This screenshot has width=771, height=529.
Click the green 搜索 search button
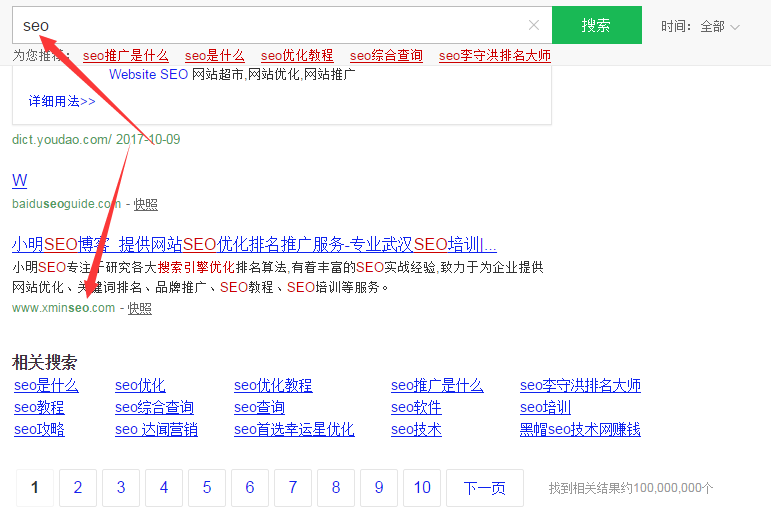pos(596,26)
